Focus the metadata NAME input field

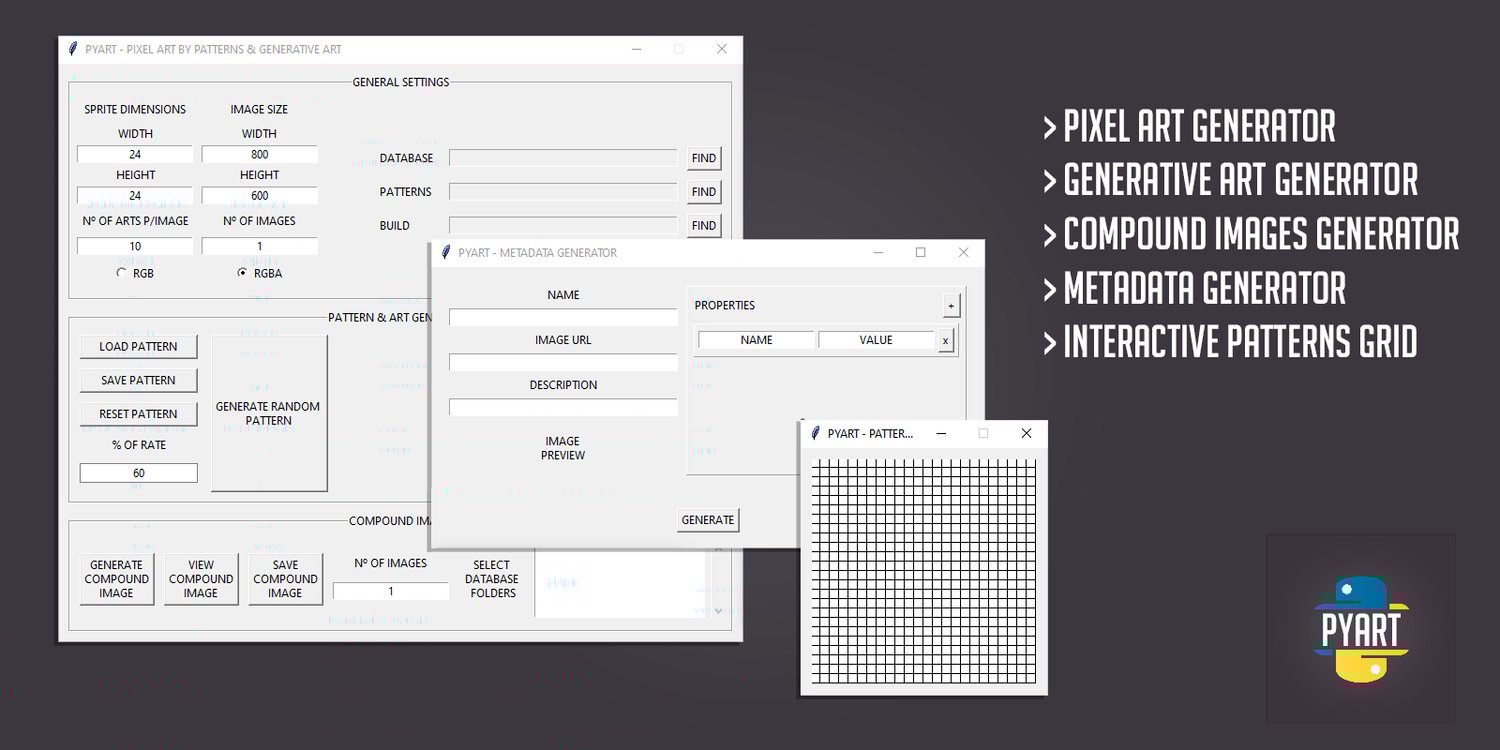[563, 317]
